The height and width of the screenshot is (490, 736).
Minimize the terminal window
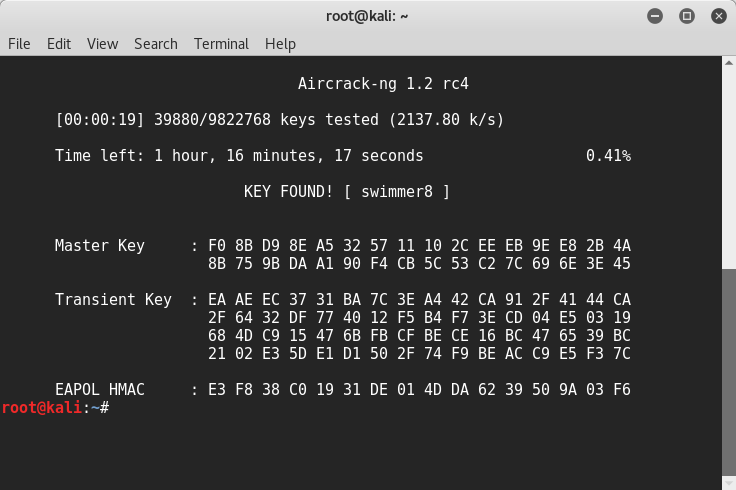(655, 16)
